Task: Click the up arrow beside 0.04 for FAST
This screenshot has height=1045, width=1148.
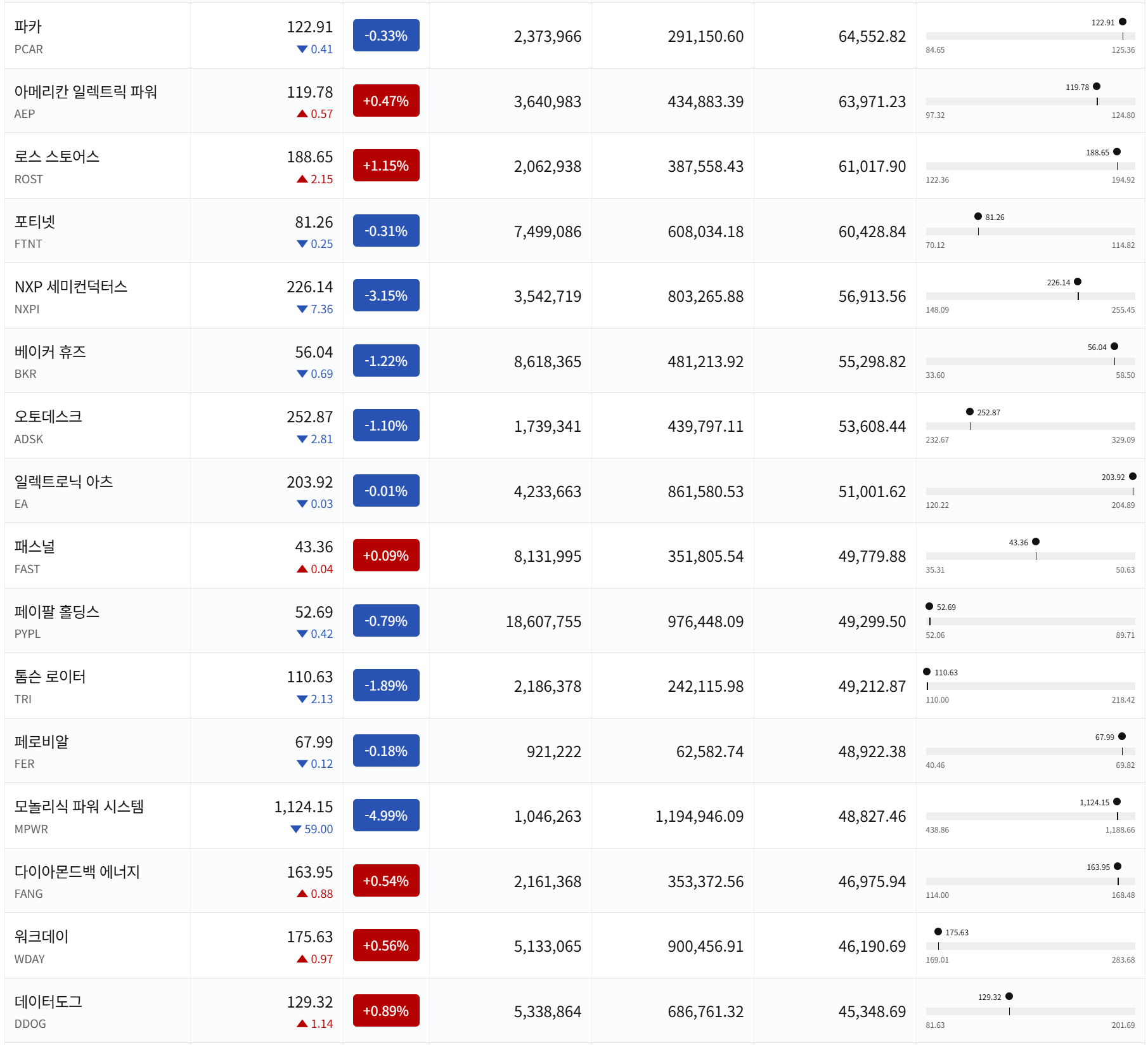Action: [x=302, y=569]
